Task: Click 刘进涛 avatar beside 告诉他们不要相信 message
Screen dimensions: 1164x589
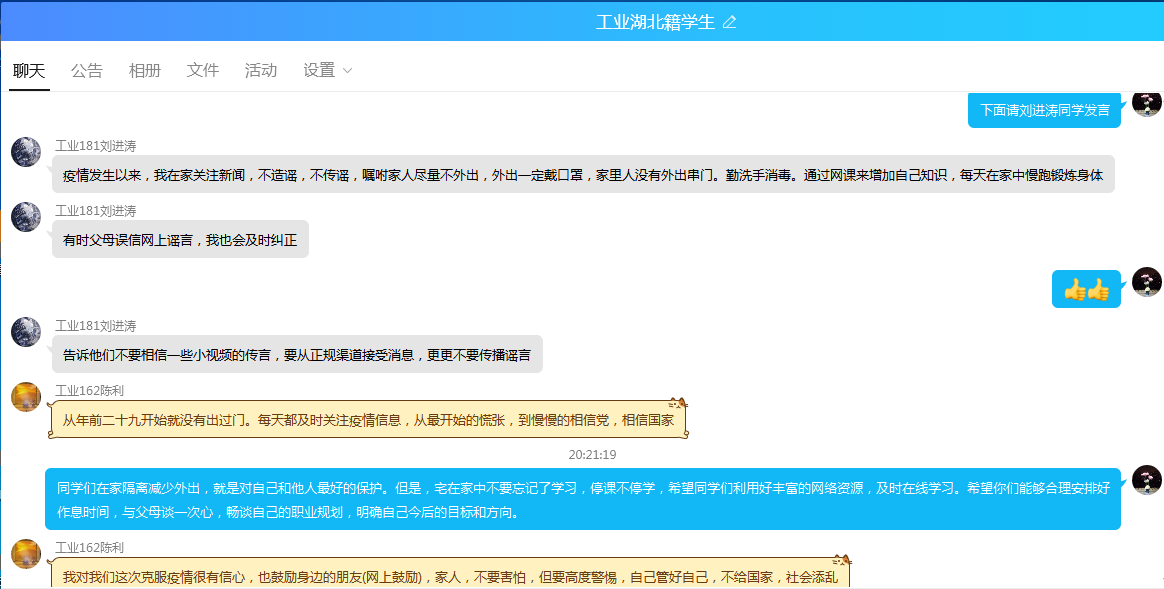Action: (26, 331)
